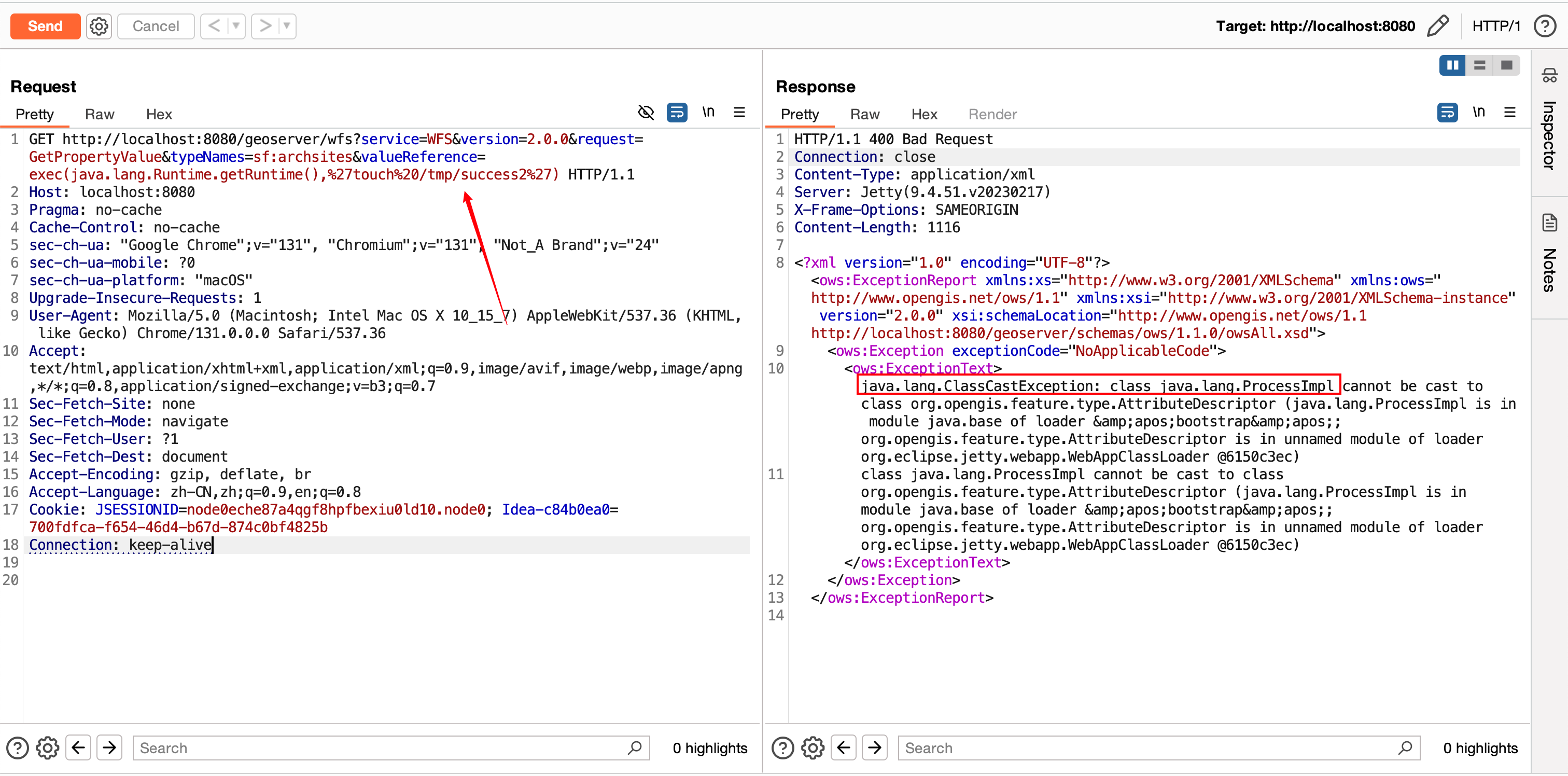The width and height of the screenshot is (1568, 776).
Task: Click the orange Send button
Action: 45,26
